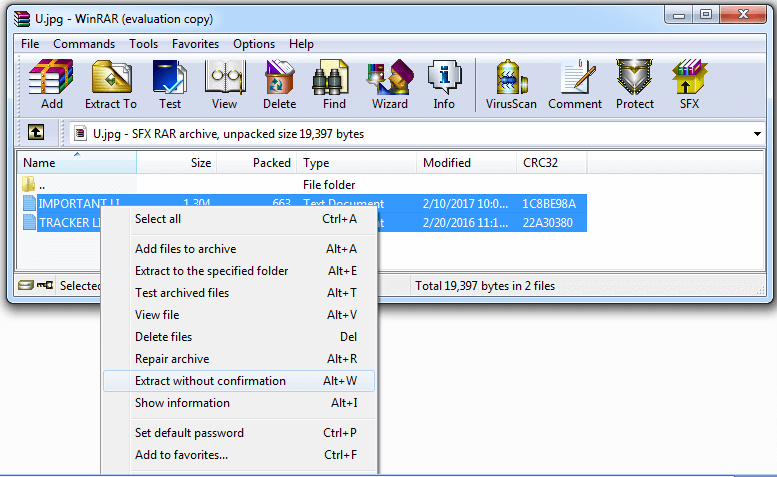Viewport: 777px width, 477px height.
Task: Open the Options menu
Action: point(254,44)
